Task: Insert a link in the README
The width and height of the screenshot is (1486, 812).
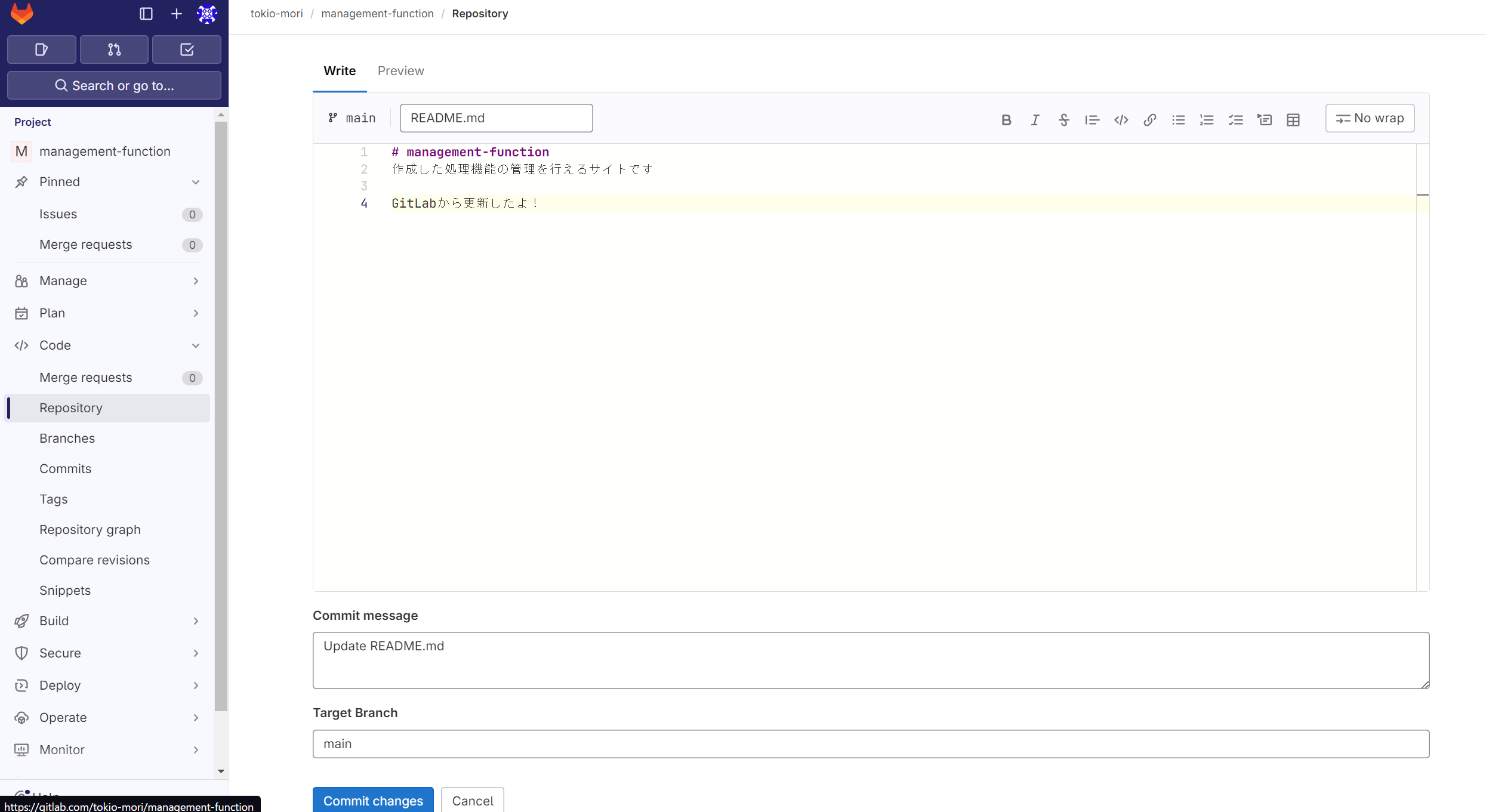Action: click(1149, 119)
